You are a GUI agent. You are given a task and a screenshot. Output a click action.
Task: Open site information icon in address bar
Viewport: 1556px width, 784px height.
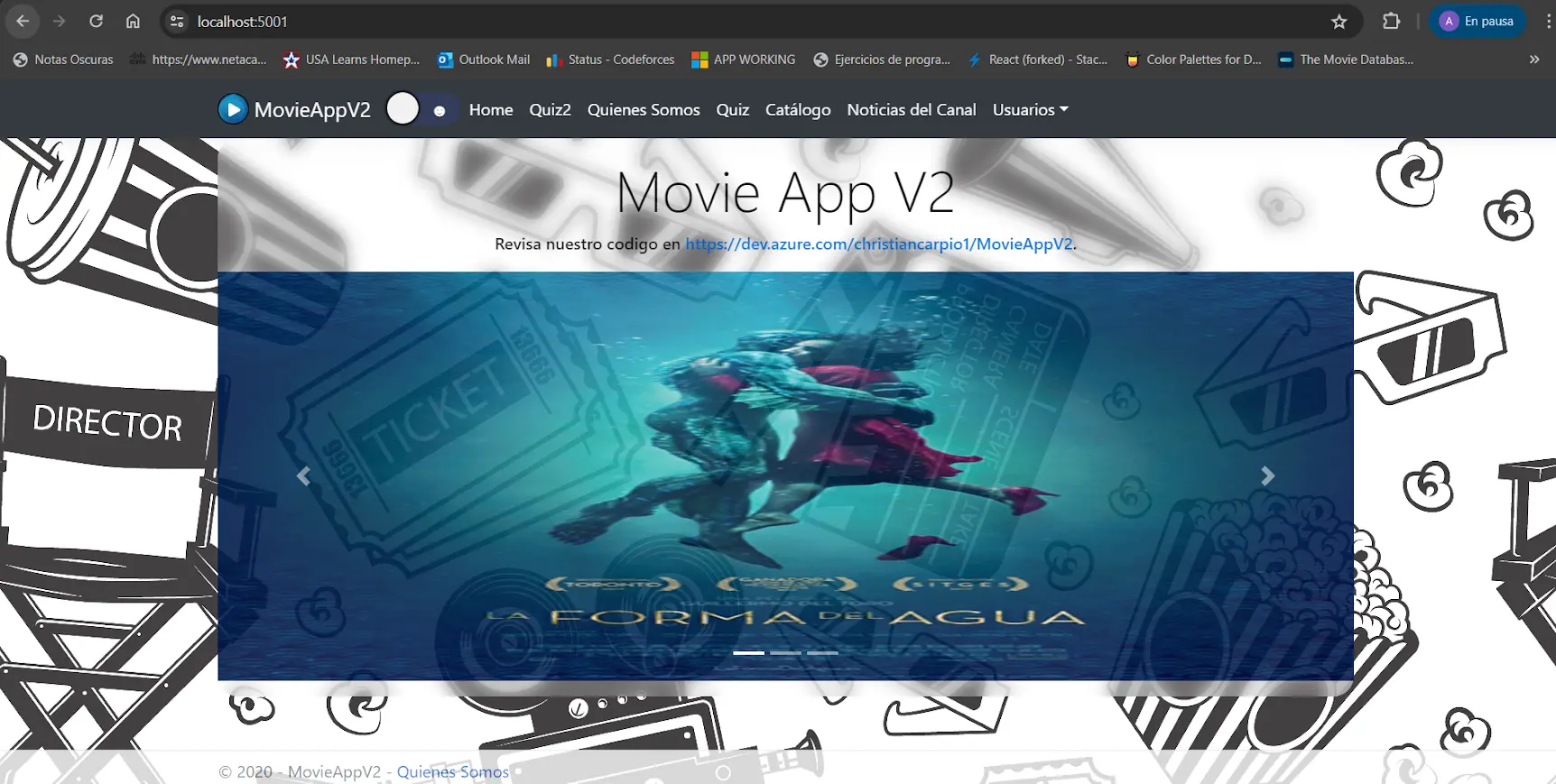pos(177,21)
